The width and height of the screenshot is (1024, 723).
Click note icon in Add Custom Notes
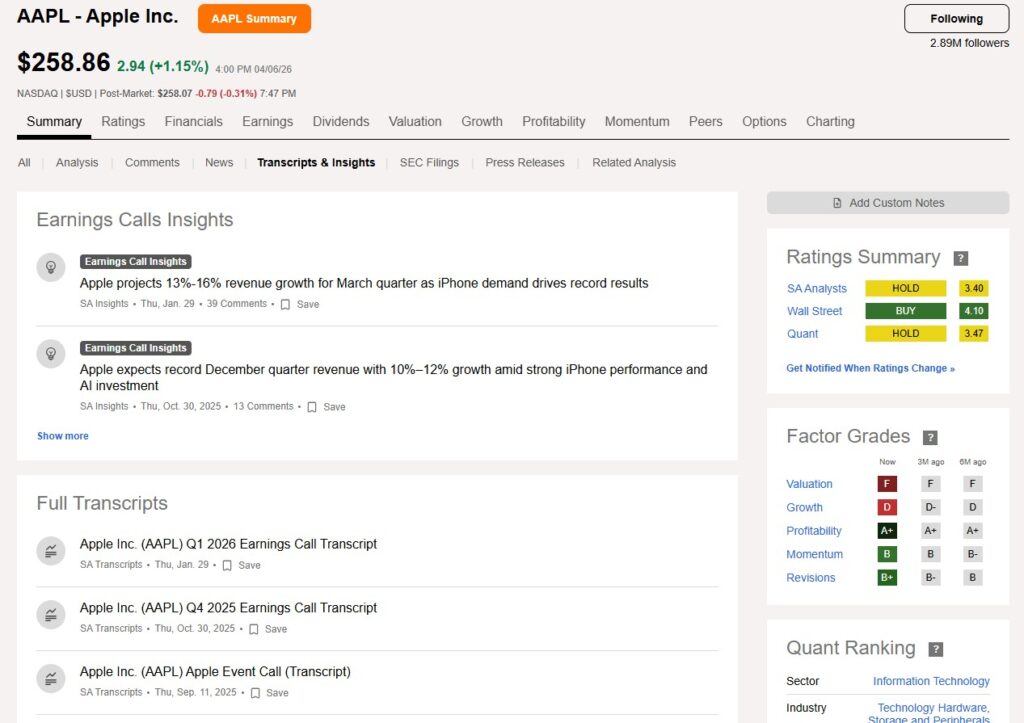(x=837, y=203)
